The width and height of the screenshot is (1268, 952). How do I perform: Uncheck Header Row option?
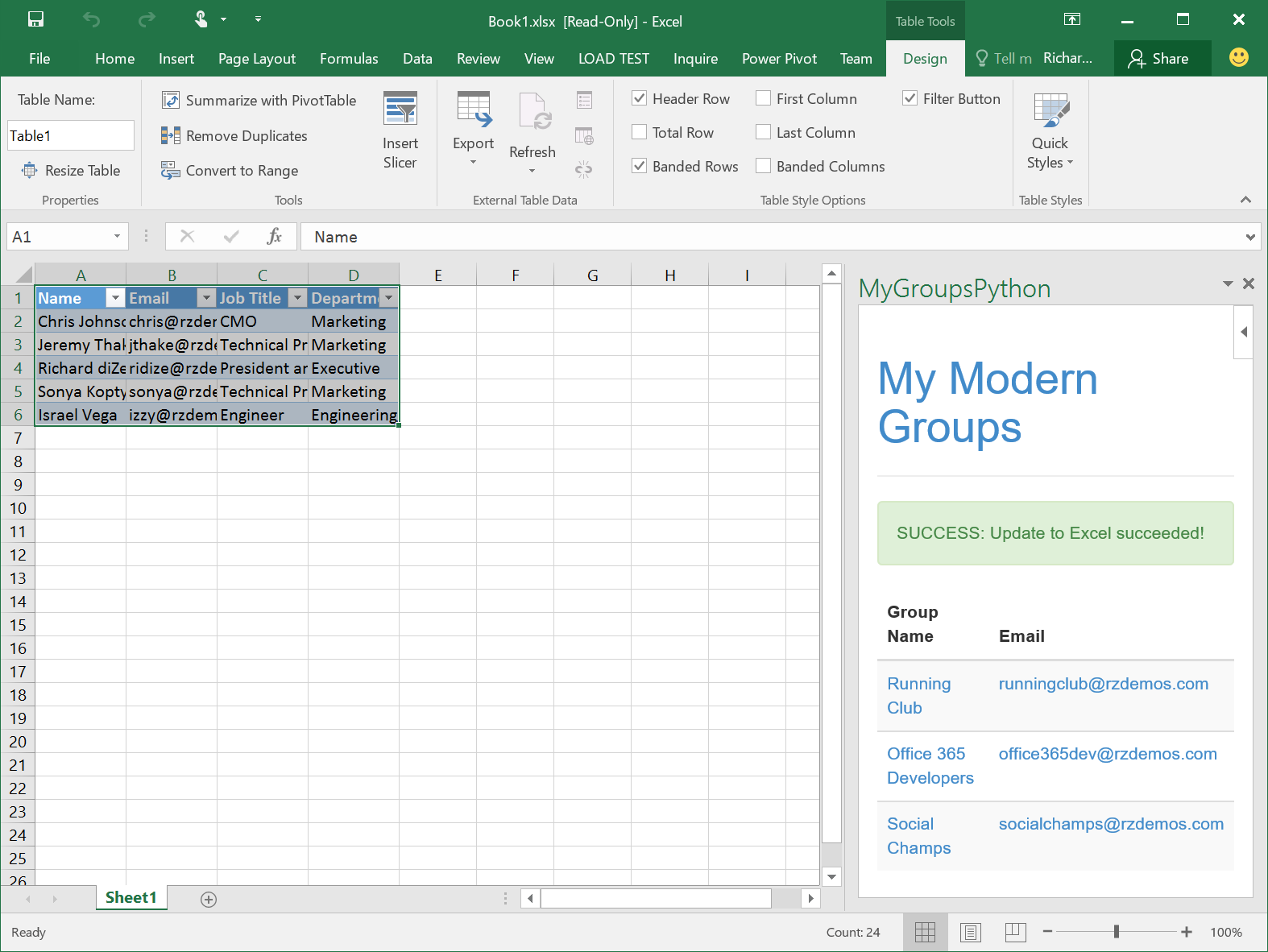pyautogui.click(x=640, y=98)
